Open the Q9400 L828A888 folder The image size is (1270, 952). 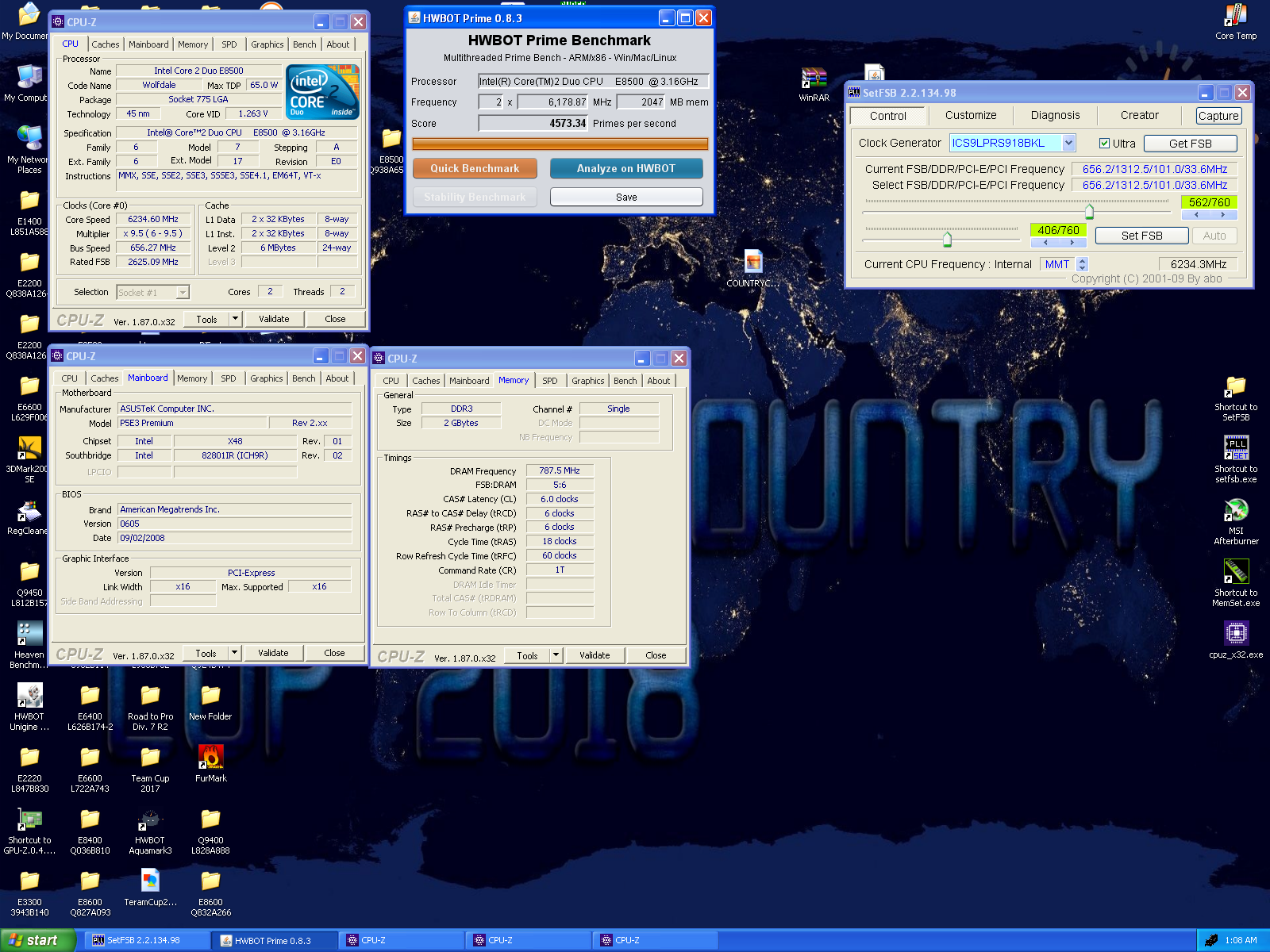click(x=210, y=831)
